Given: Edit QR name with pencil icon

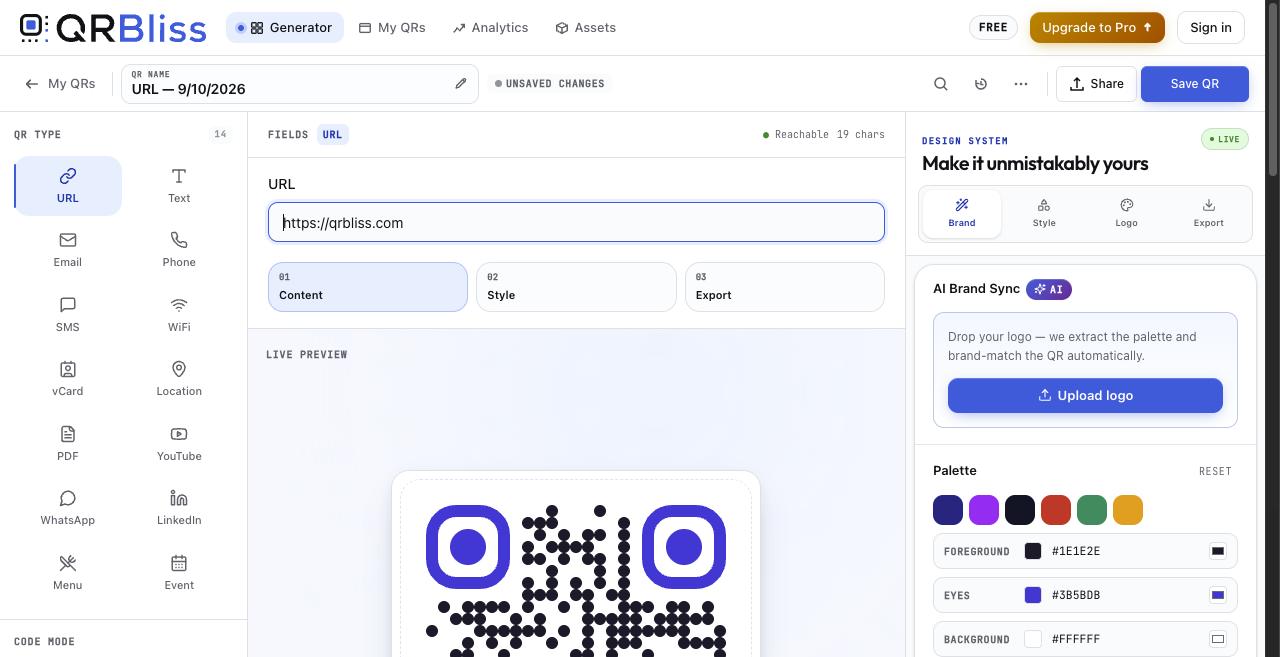Looking at the screenshot, I should coord(461,84).
